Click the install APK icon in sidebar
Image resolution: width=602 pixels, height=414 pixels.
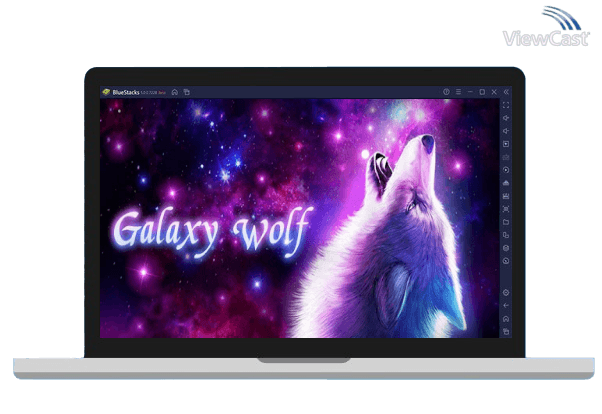[506, 183]
